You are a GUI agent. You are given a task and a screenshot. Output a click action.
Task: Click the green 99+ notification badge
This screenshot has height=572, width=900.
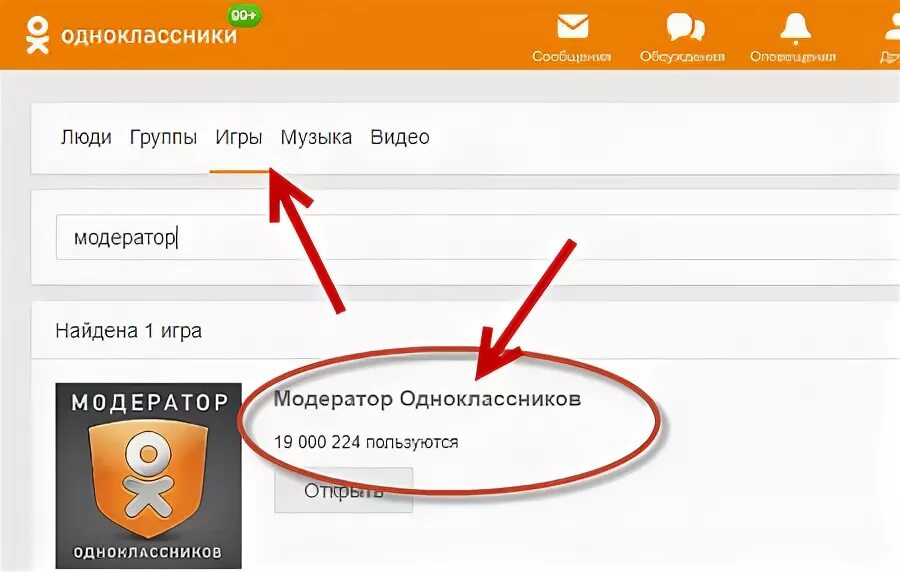point(245,15)
